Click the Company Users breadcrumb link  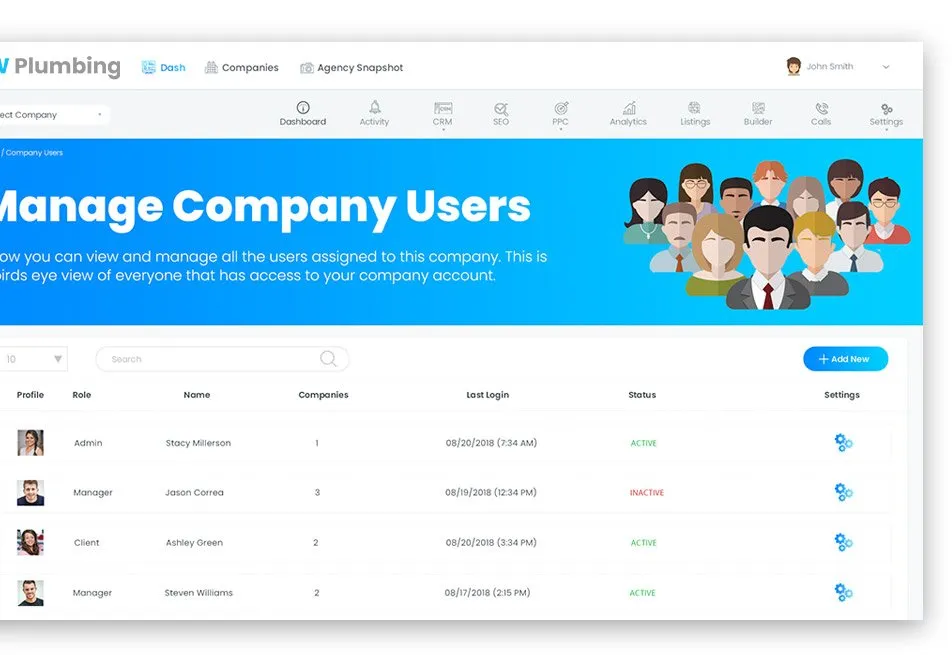click(x=34, y=152)
